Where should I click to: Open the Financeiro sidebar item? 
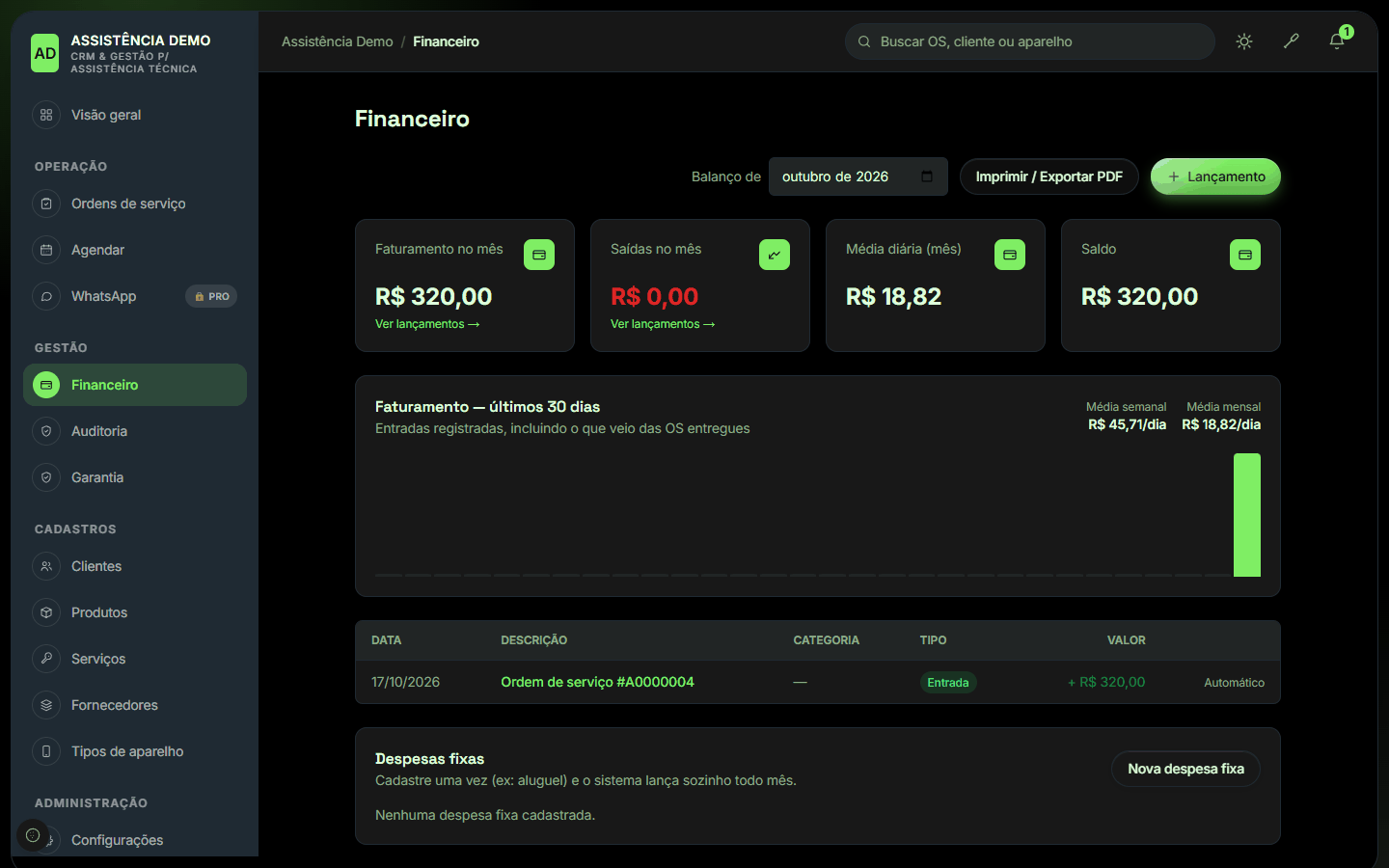click(x=135, y=385)
